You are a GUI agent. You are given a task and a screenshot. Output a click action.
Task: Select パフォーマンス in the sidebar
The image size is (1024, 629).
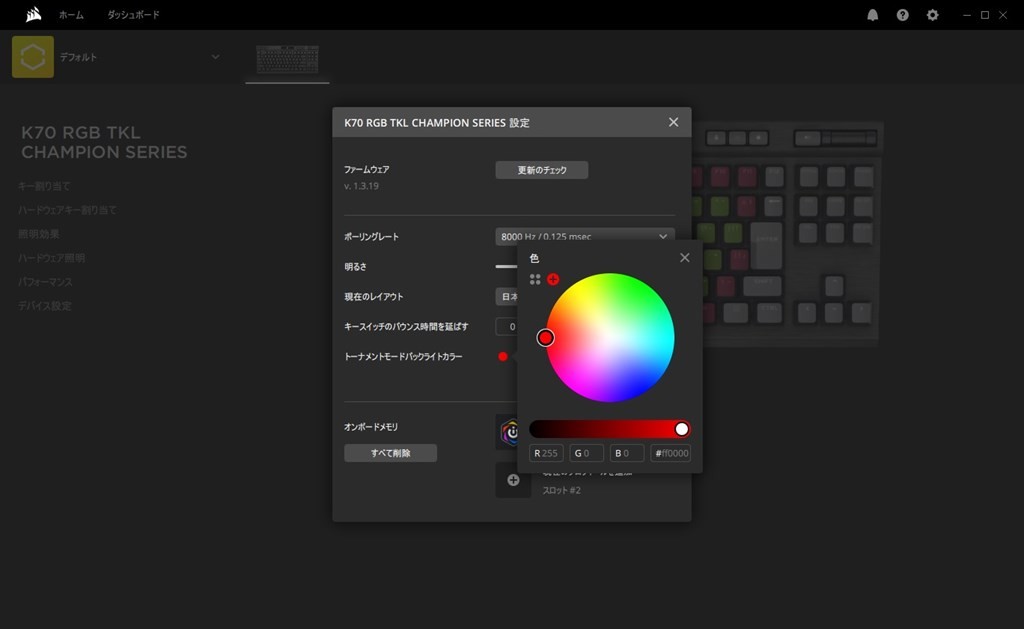46,282
